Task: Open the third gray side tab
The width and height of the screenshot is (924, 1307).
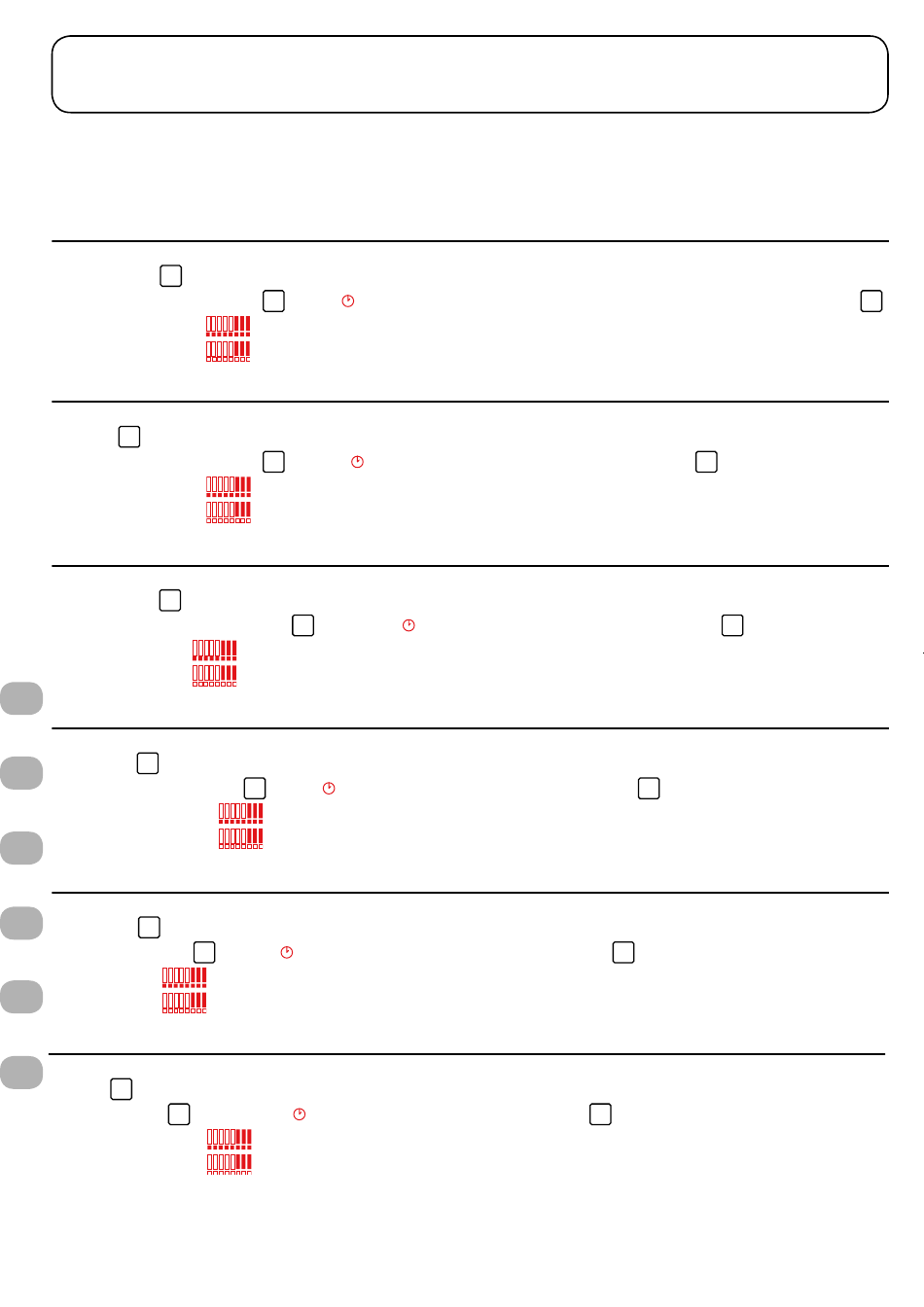Action: click(21, 848)
